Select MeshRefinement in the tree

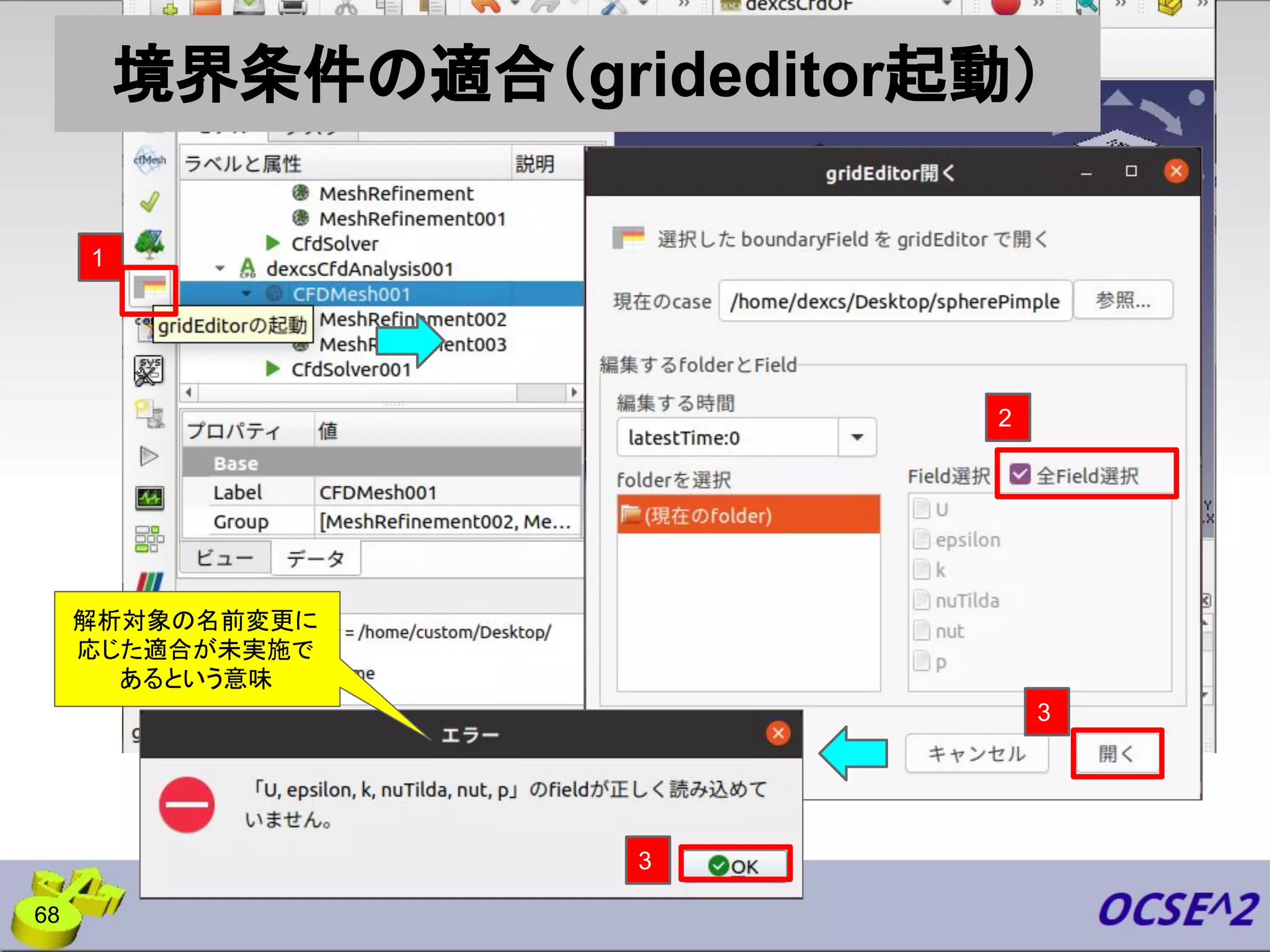point(396,193)
